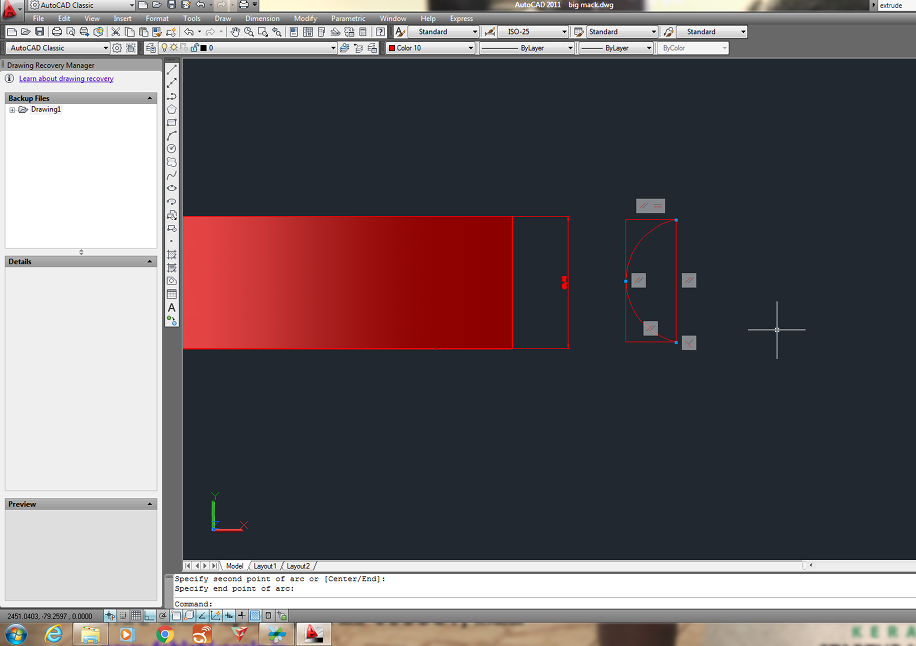Open the Modify menu
This screenshot has width=916, height=646.
tap(305, 18)
